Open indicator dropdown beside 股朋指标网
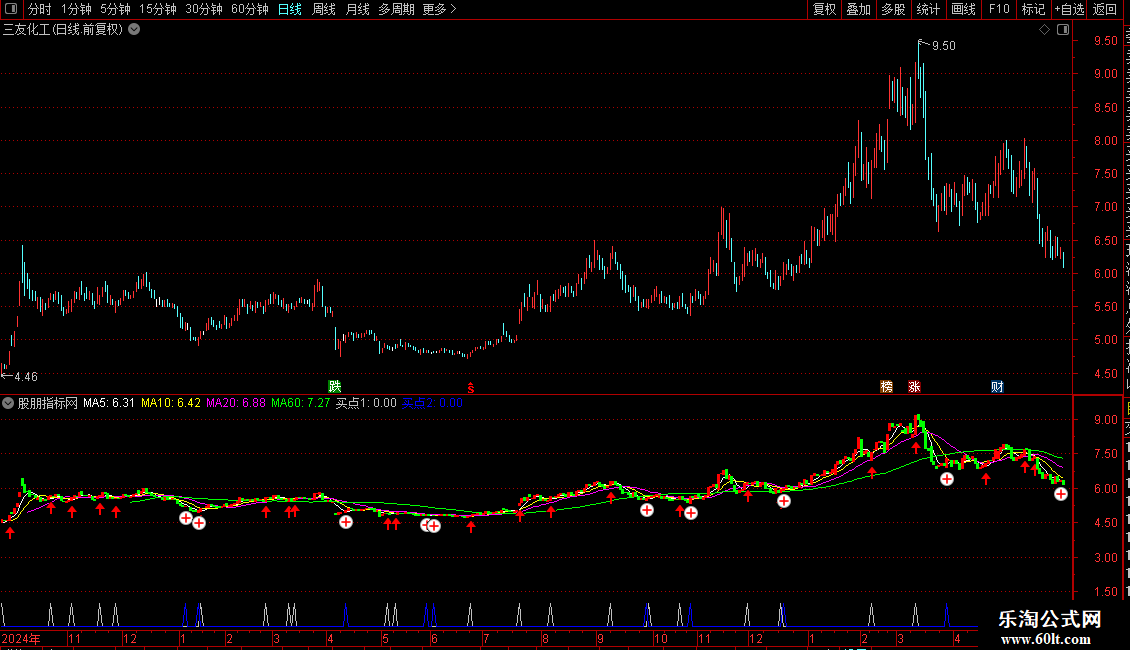This screenshot has width=1130, height=650. click(8, 404)
